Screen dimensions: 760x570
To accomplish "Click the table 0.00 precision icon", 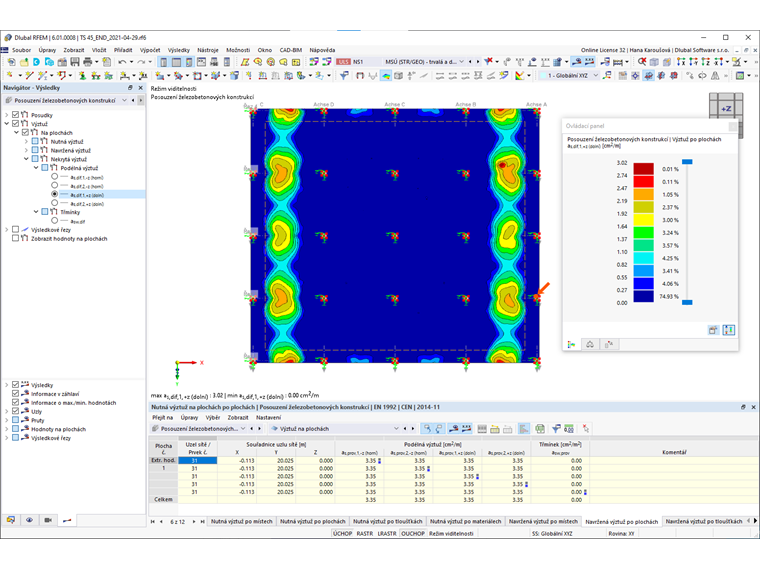I will click(x=569, y=428).
